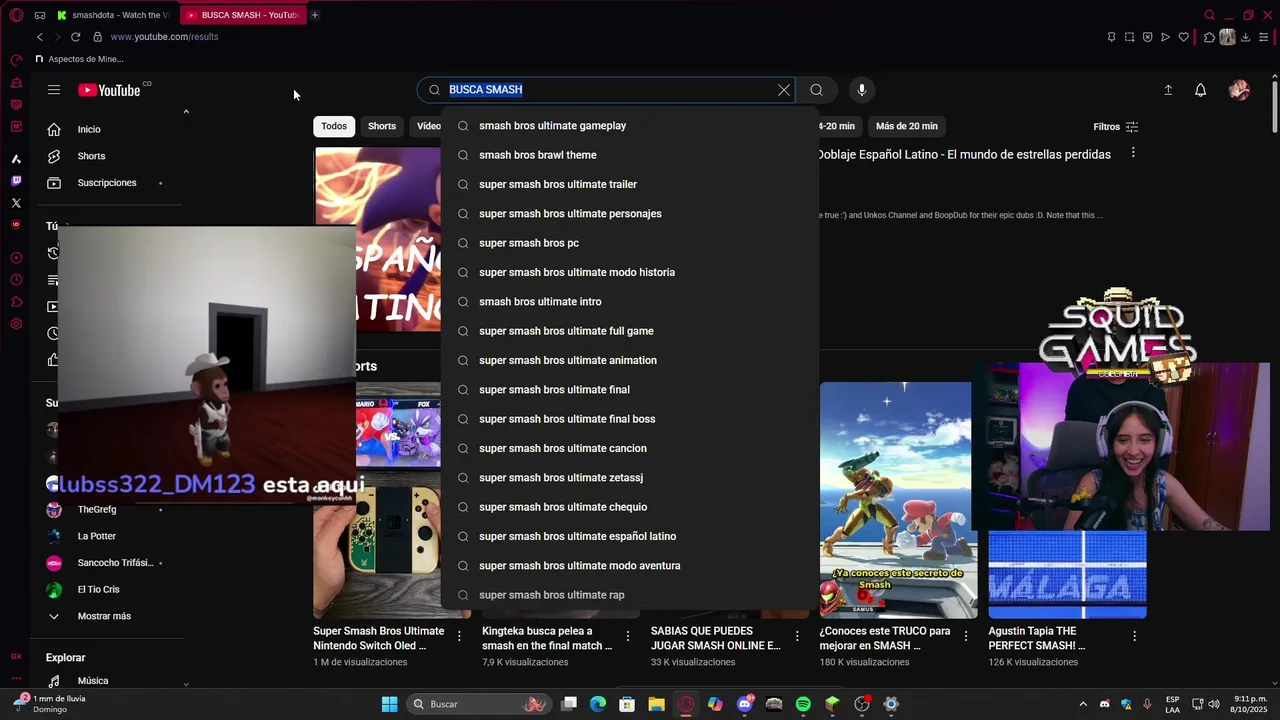Open the Opera flow send icon

point(1165,37)
